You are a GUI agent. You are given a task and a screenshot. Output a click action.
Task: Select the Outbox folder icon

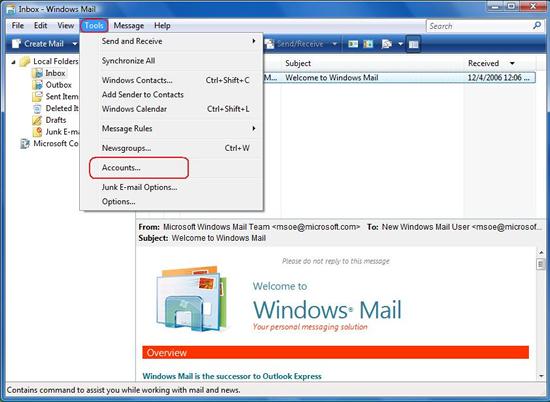pos(37,85)
